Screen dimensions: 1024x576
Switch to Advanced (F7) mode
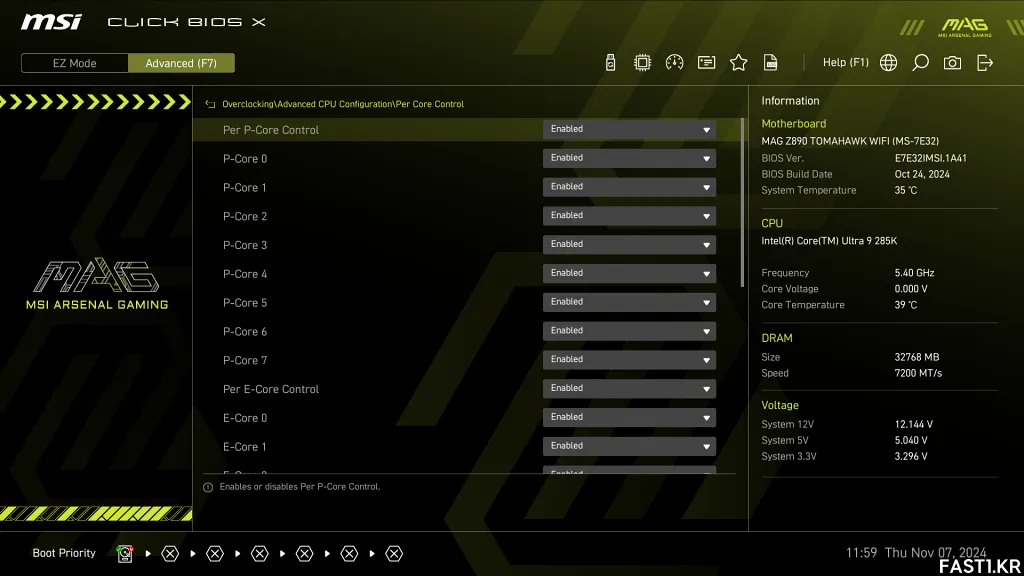coord(181,63)
